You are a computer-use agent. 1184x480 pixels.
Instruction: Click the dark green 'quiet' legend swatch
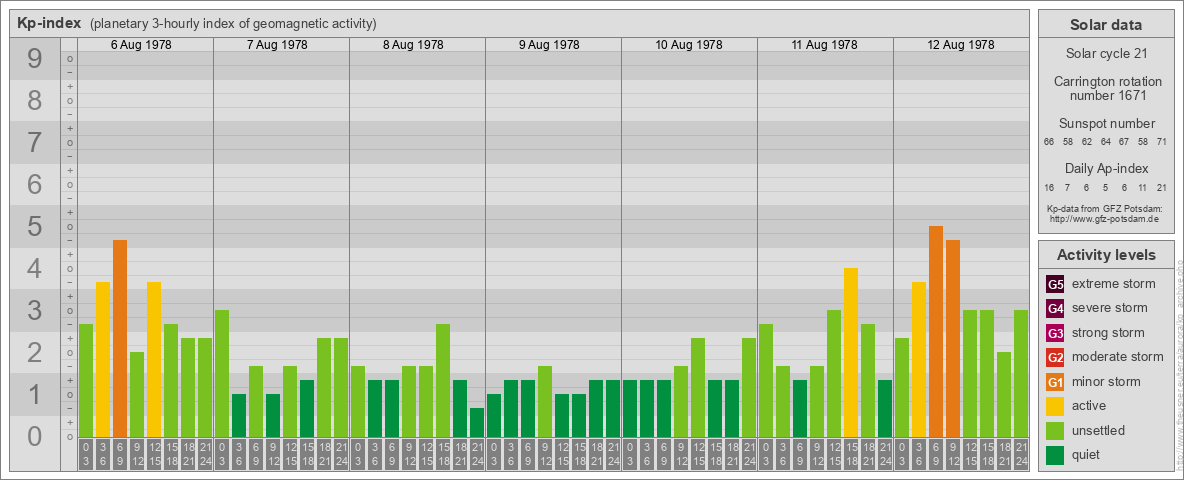click(1055, 455)
